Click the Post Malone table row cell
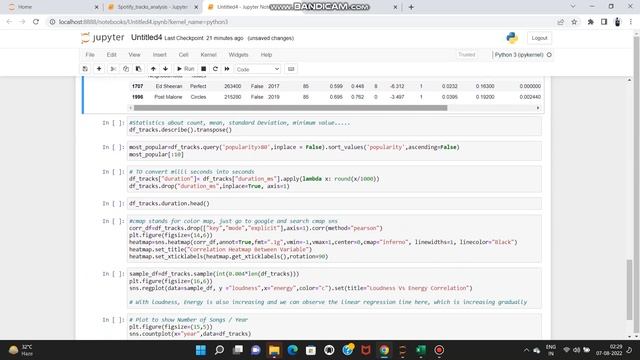 click(168, 97)
